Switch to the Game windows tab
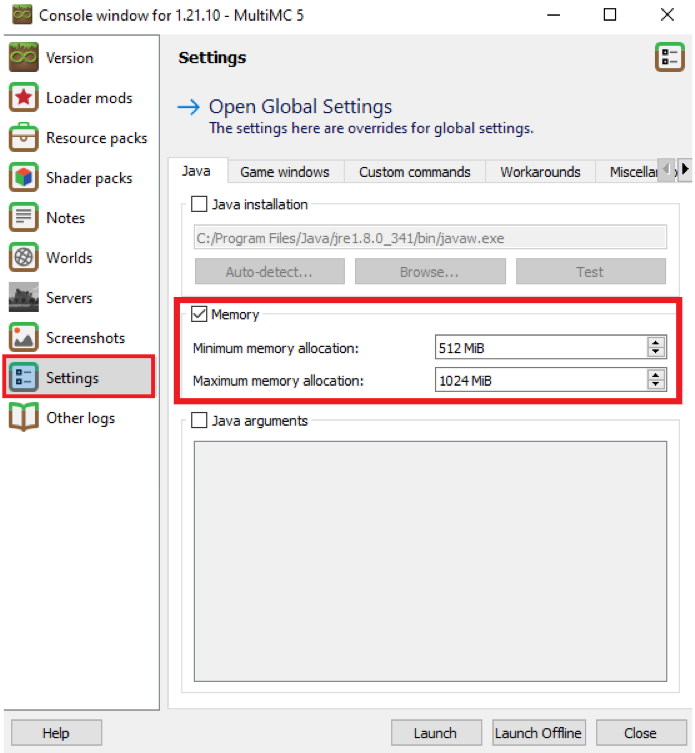The width and height of the screenshot is (695, 753). 284,172
